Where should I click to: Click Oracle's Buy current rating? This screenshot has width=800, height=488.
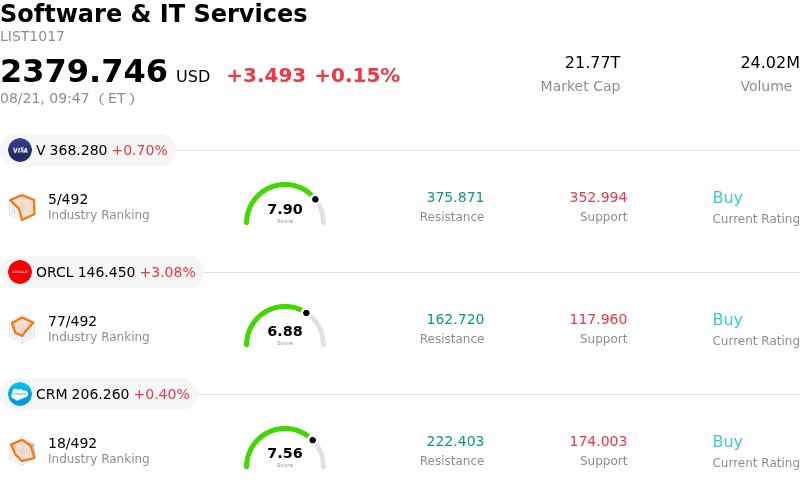point(728,320)
